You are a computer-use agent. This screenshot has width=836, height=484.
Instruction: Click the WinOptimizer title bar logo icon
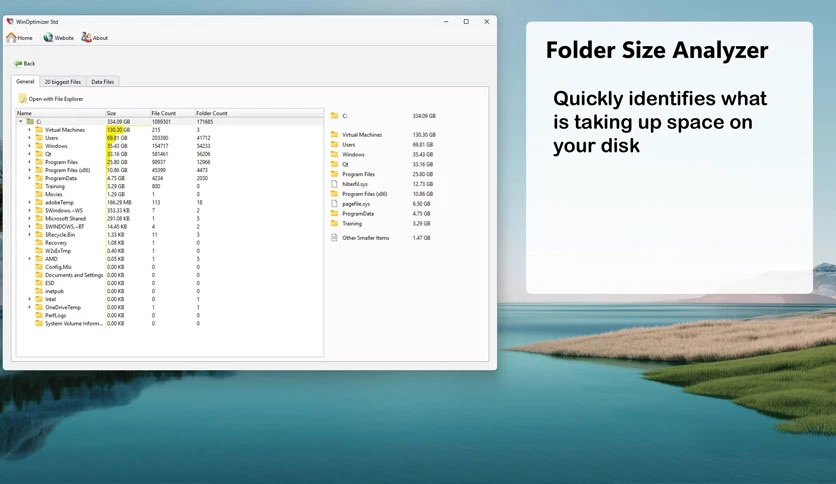click(x=10, y=22)
